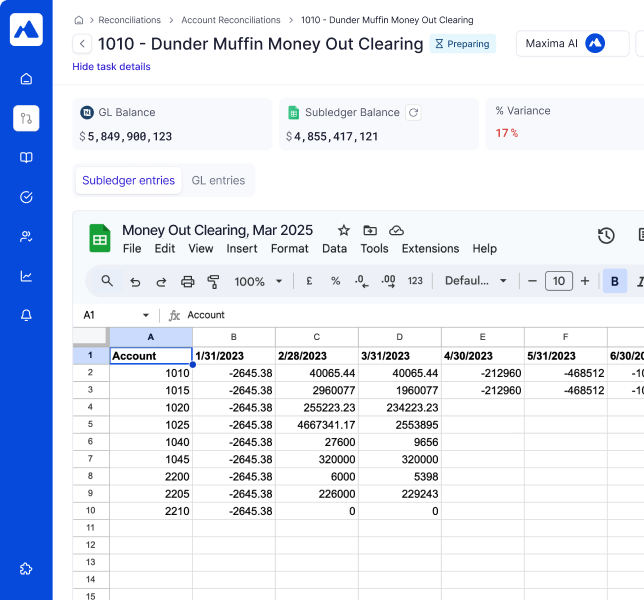Format as percent icon
The width and height of the screenshot is (644, 600).
click(x=336, y=281)
